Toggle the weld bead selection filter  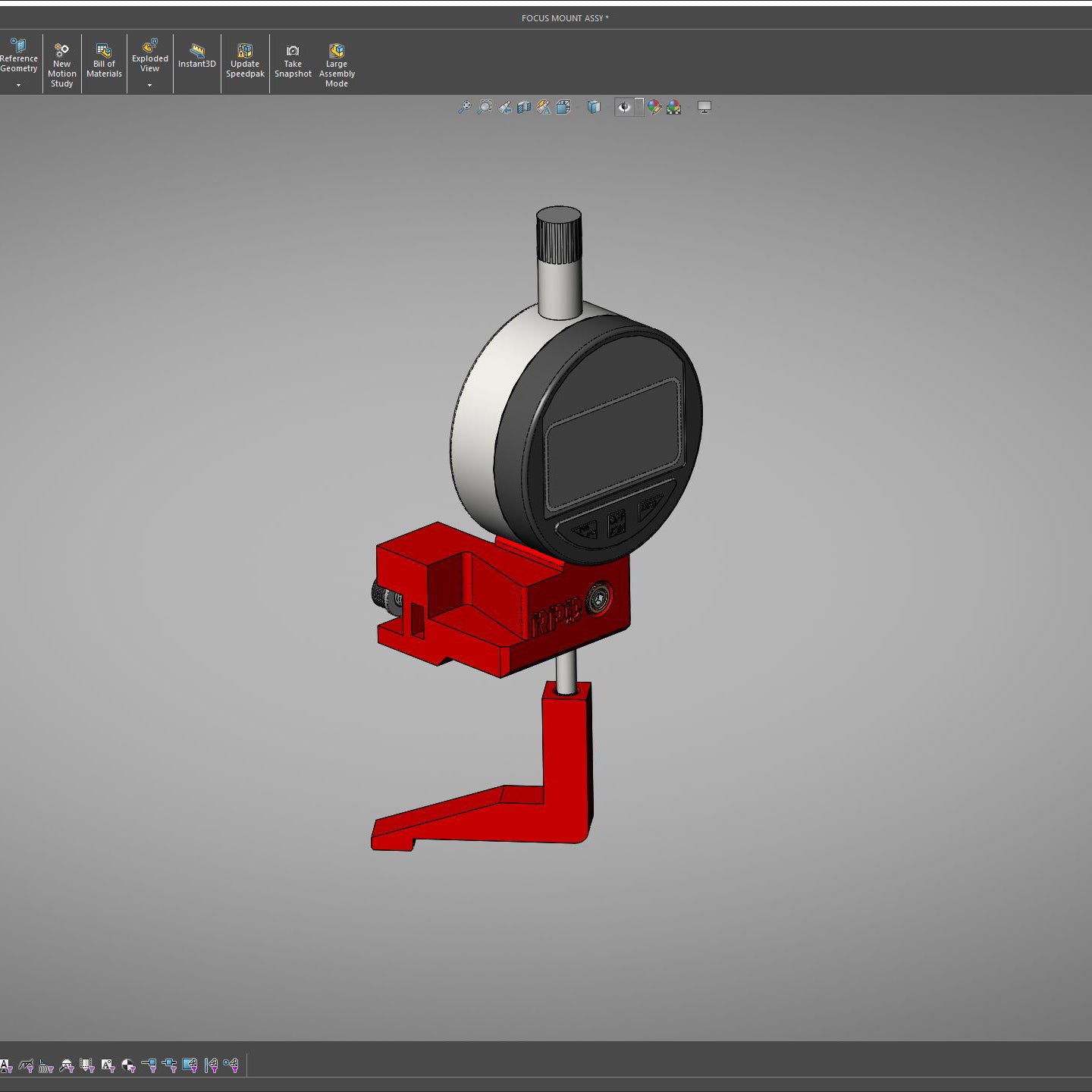point(46,1065)
